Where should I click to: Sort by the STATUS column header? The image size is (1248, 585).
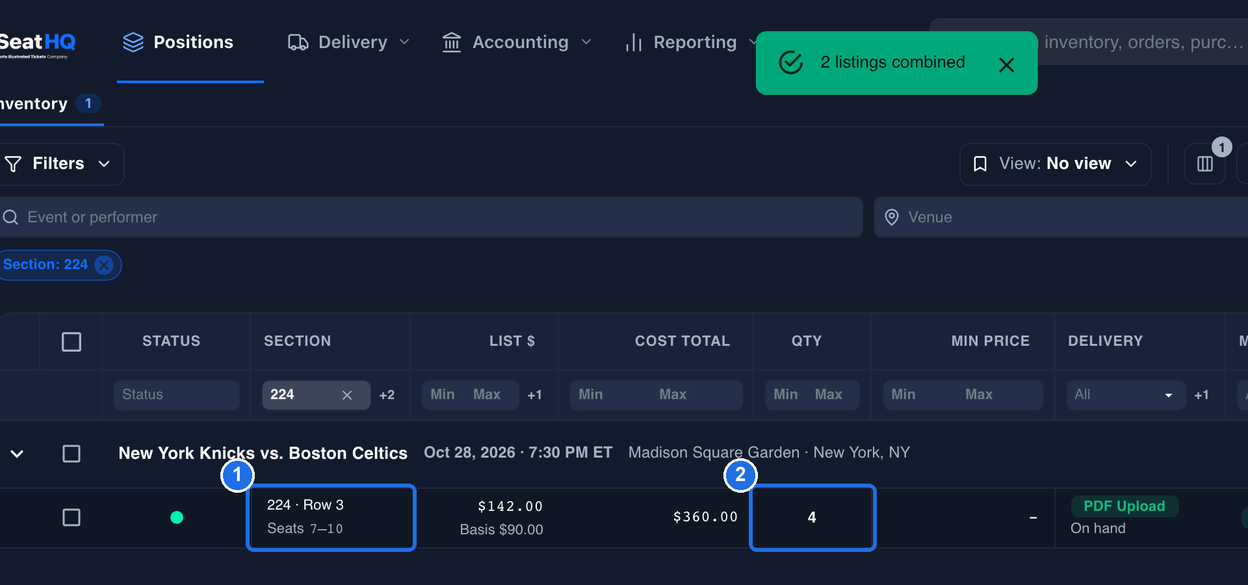(x=171, y=341)
